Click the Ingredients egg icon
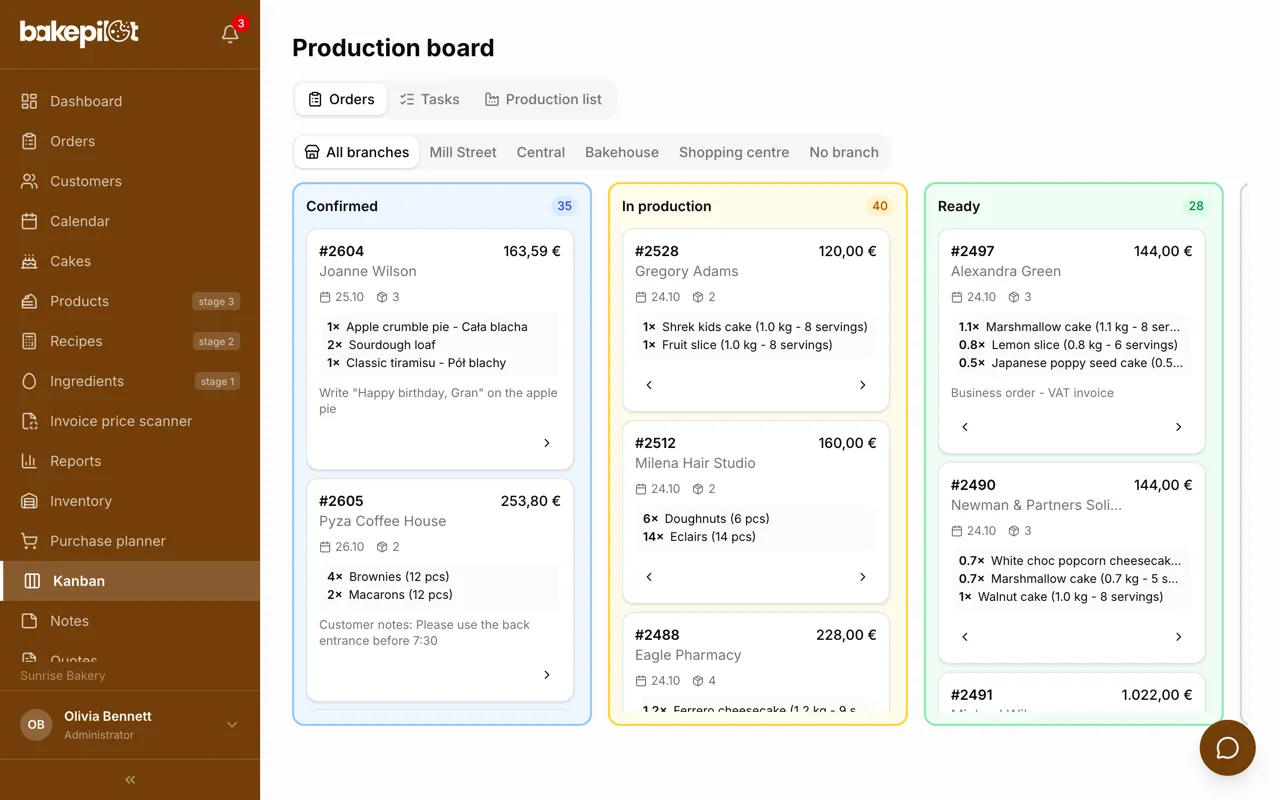This screenshot has height=800, width=1280. click(x=30, y=381)
